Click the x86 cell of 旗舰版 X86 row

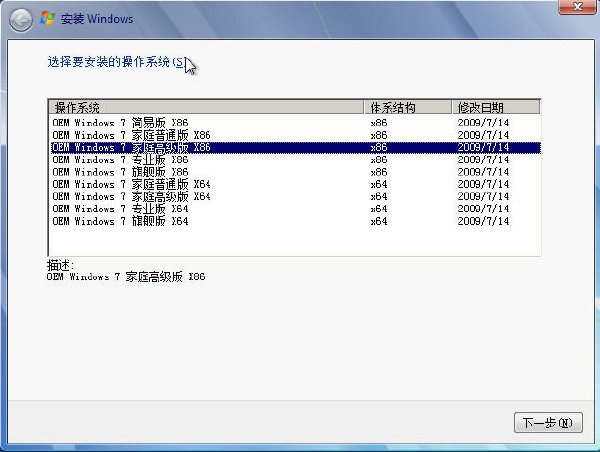379,172
